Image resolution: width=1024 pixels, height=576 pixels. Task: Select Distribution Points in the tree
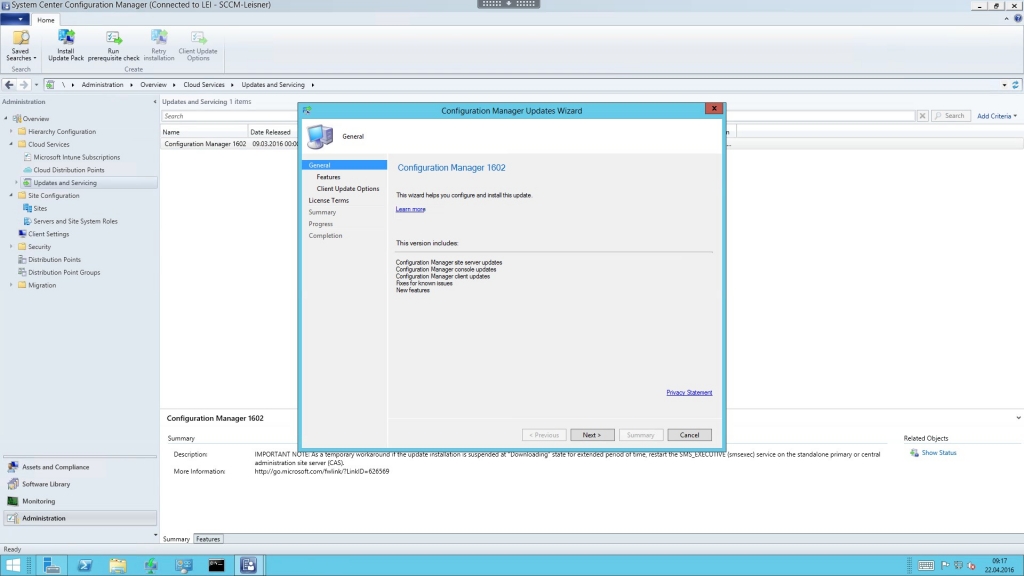click(54, 260)
